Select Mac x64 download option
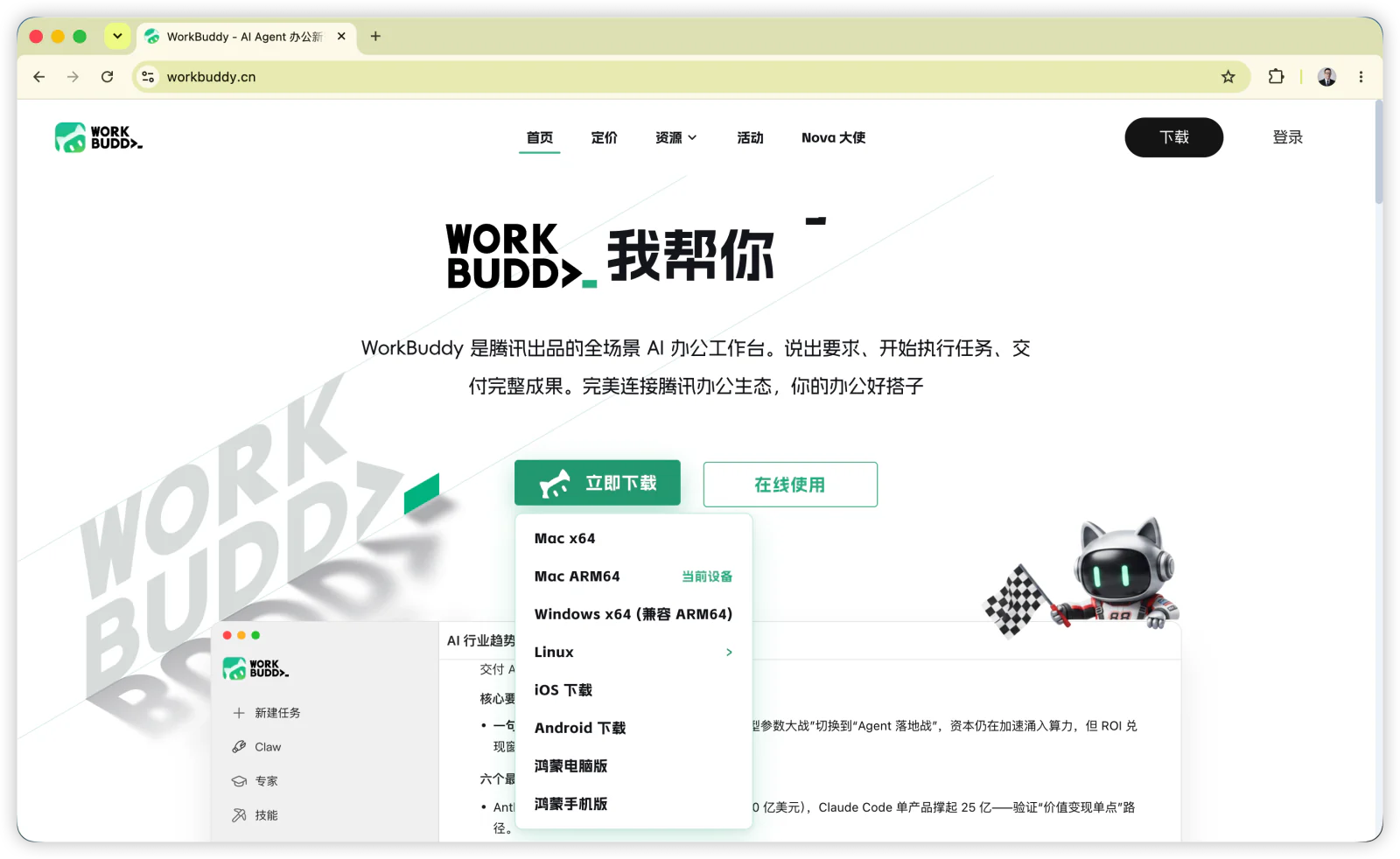 [x=633, y=539]
